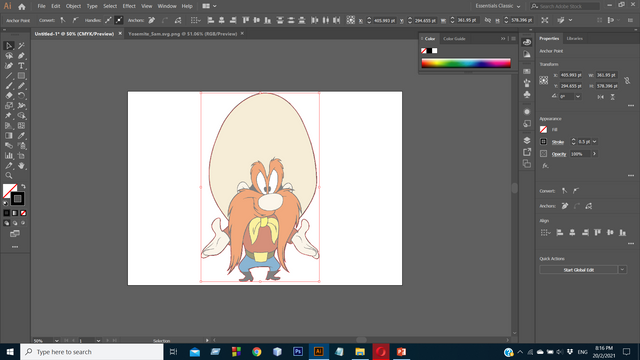Open the Effect menu
Image resolution: width=640 pixels, height=360 pixels.
[x=129, y=6]
